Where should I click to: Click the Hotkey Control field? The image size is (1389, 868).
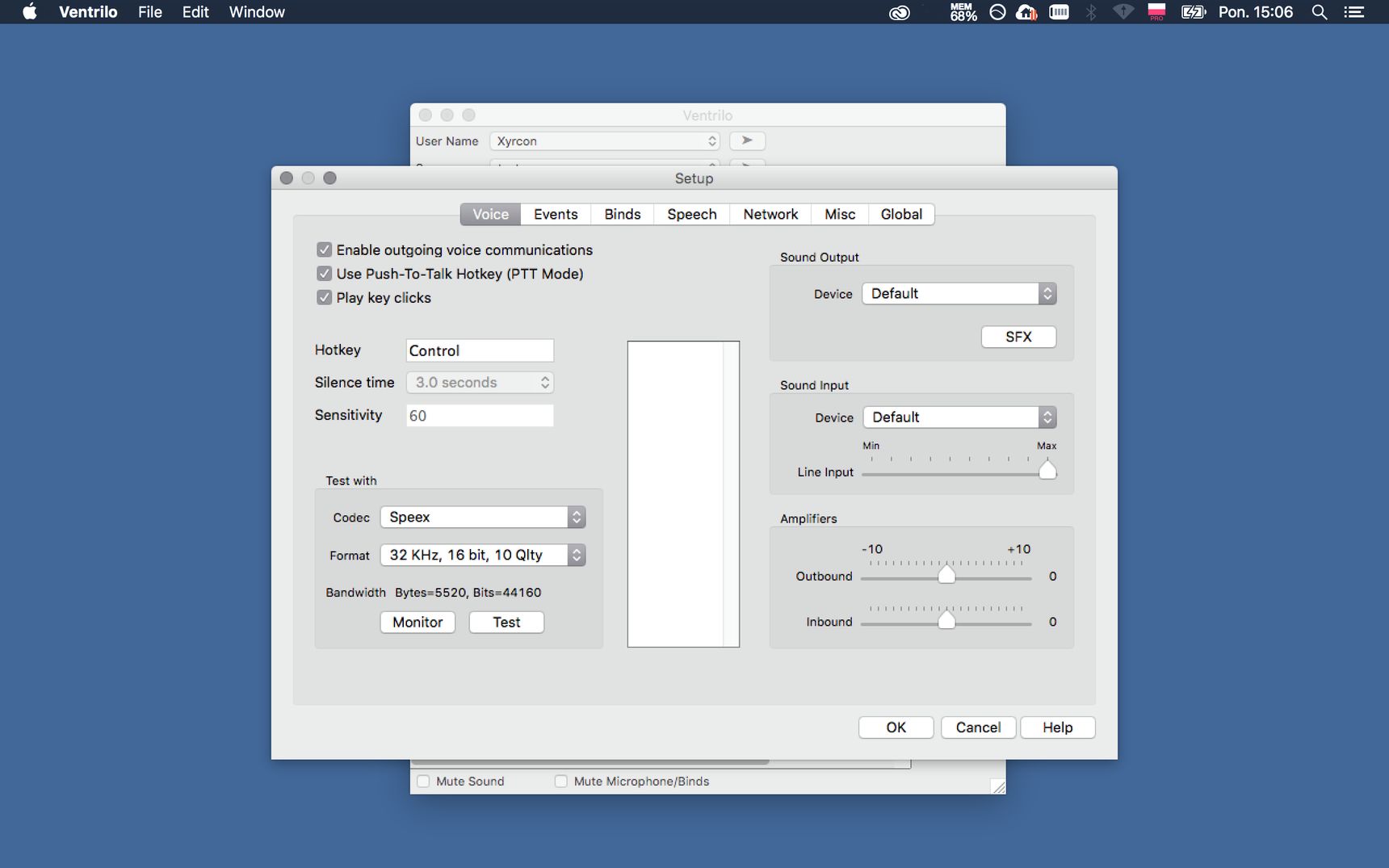480,350
